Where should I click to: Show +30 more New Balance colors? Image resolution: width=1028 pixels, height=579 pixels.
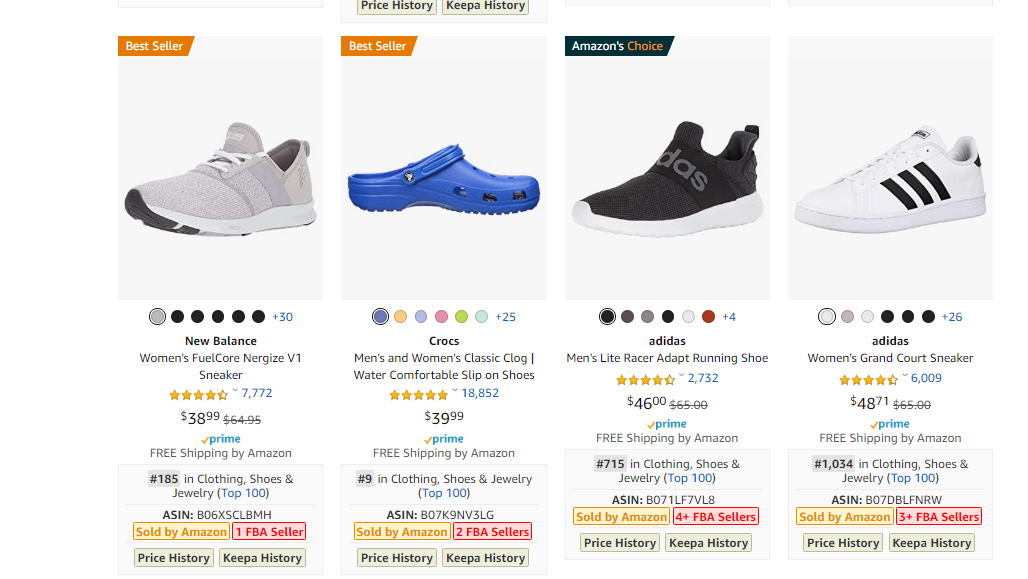pyautogui.click(x=283, y=317)
